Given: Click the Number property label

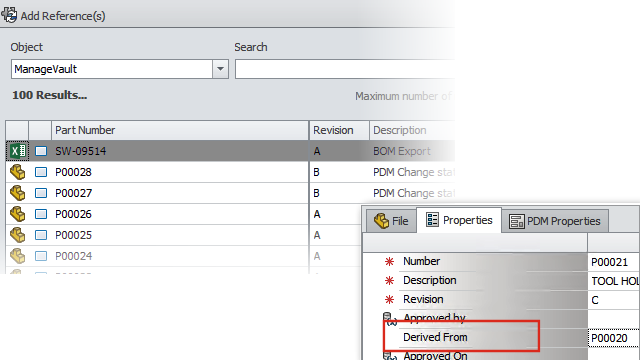Looking at the screenshot, I should point(422,261).
